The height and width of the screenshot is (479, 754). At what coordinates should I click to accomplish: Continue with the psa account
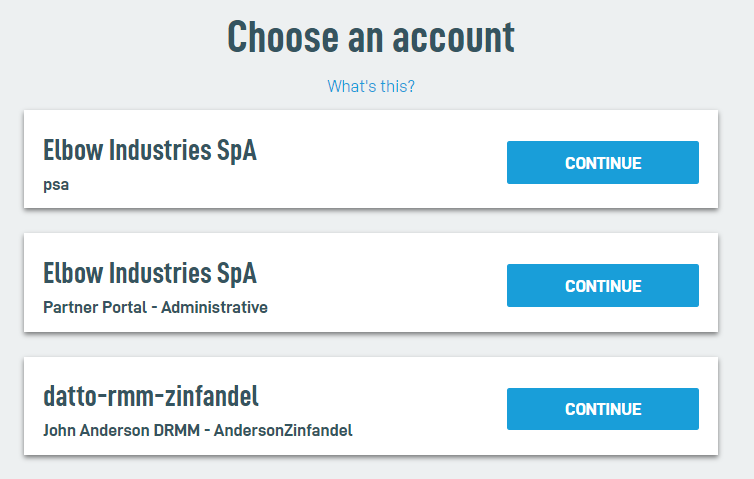[602, 163]
